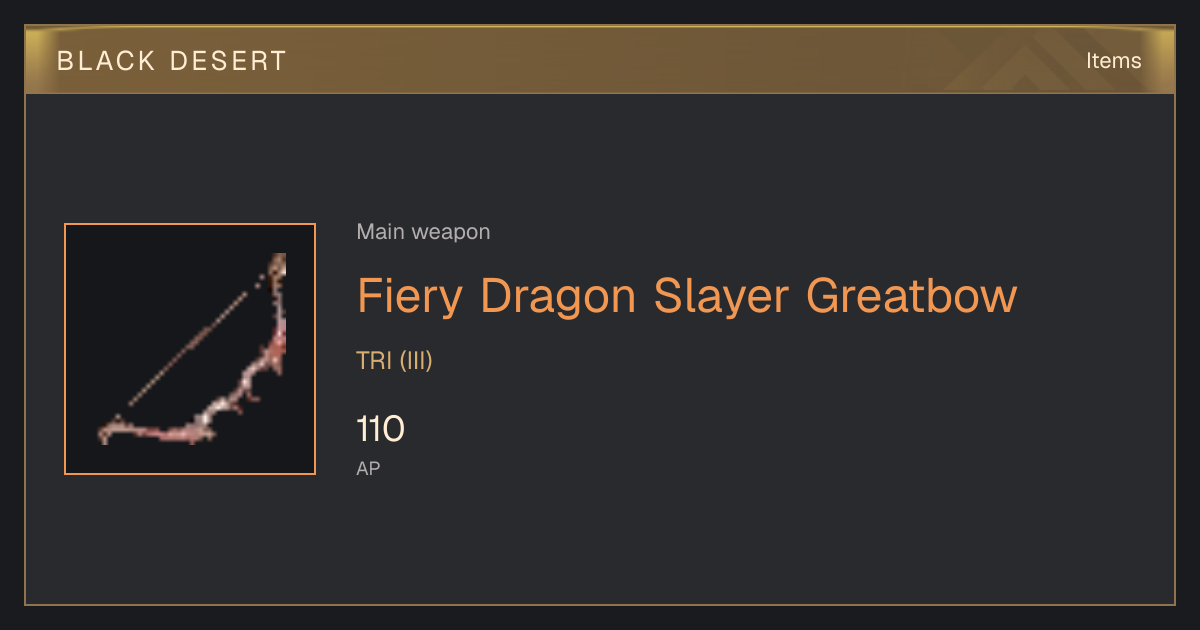Click the Main weapon category label
The width and height of the screenshot is (1200, 630).
(423, 232)
